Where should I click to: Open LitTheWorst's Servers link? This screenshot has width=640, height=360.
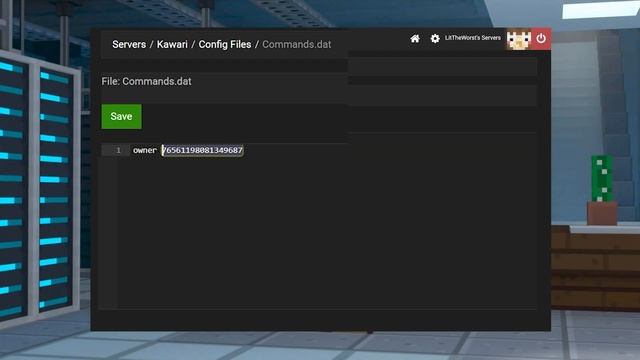[473, 38]
